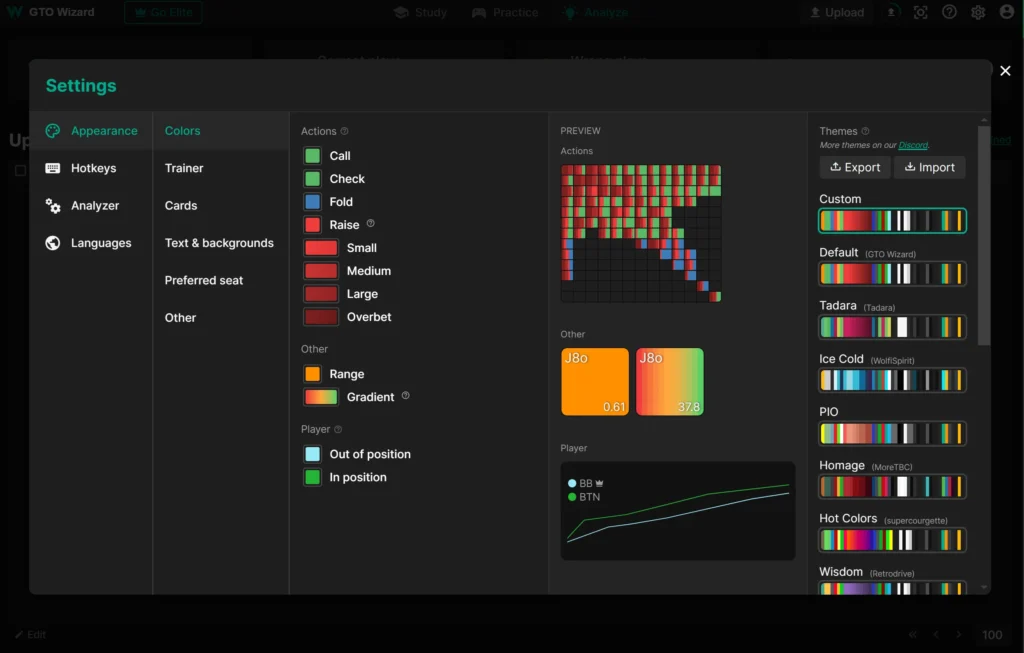Click the Upload button in top bar
Viewport: 1024px width, 653px height.
tap(837, 12)
